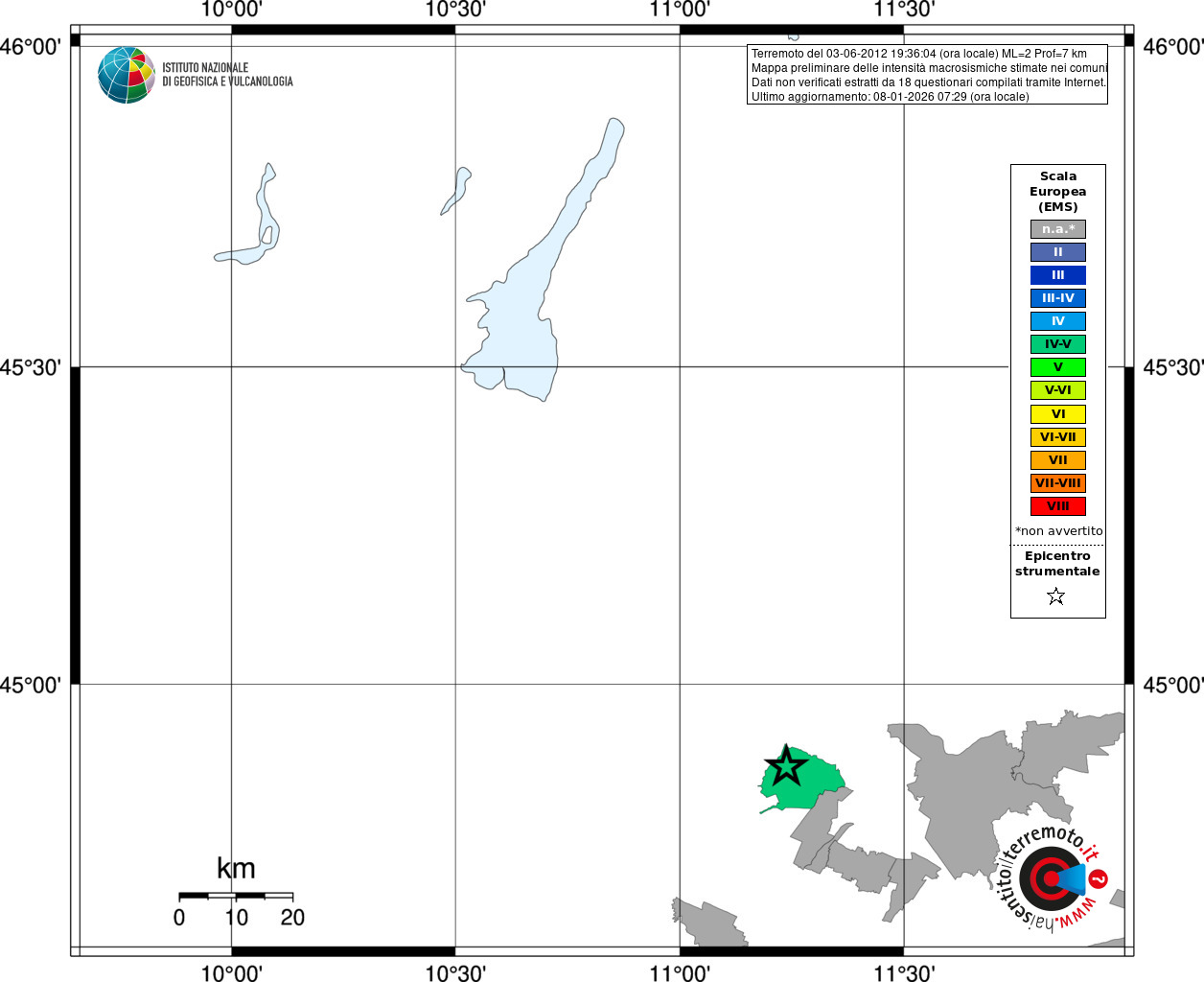The image size is (1204, 982).
Task: Click the 'km' scale bar label
Action: click(x=236, y=869)
